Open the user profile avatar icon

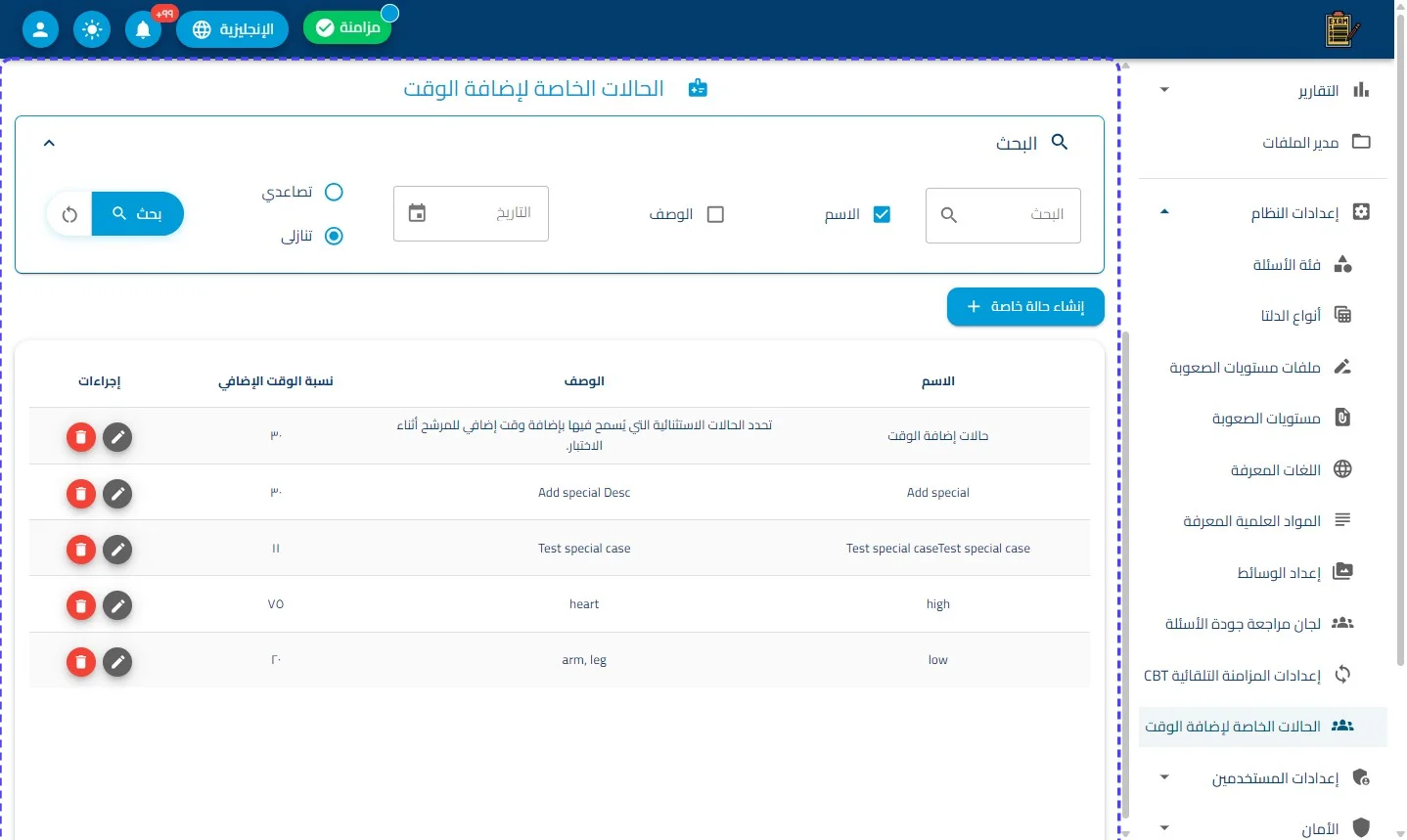[x=40, y=29]
